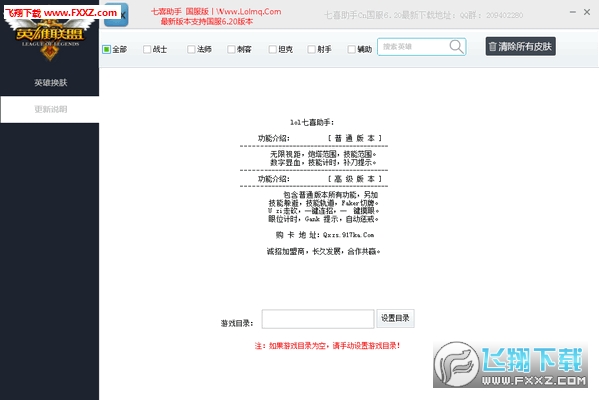The height and width of the screenshot is (400, 599).
Task: Toggle the 全部 checkbox
Action: (107, 49)
